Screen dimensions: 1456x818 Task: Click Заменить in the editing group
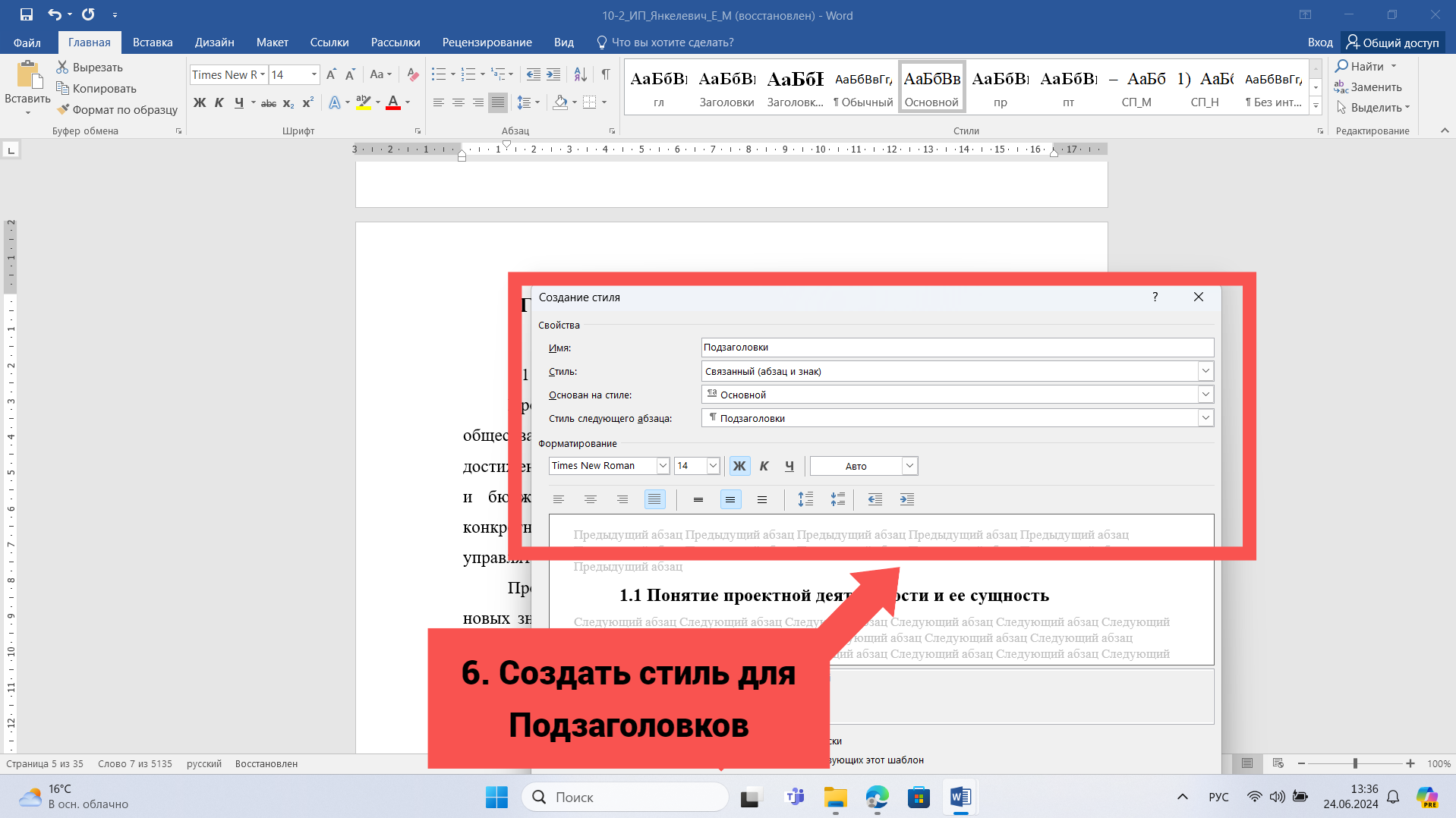[1368, 87]
